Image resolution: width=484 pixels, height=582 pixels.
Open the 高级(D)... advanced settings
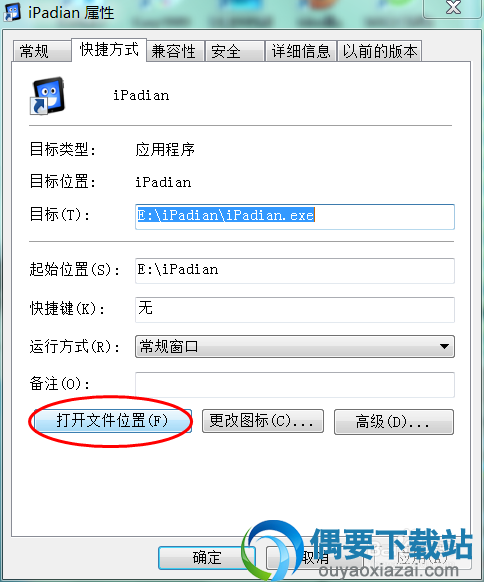click(x=394, y=422)
